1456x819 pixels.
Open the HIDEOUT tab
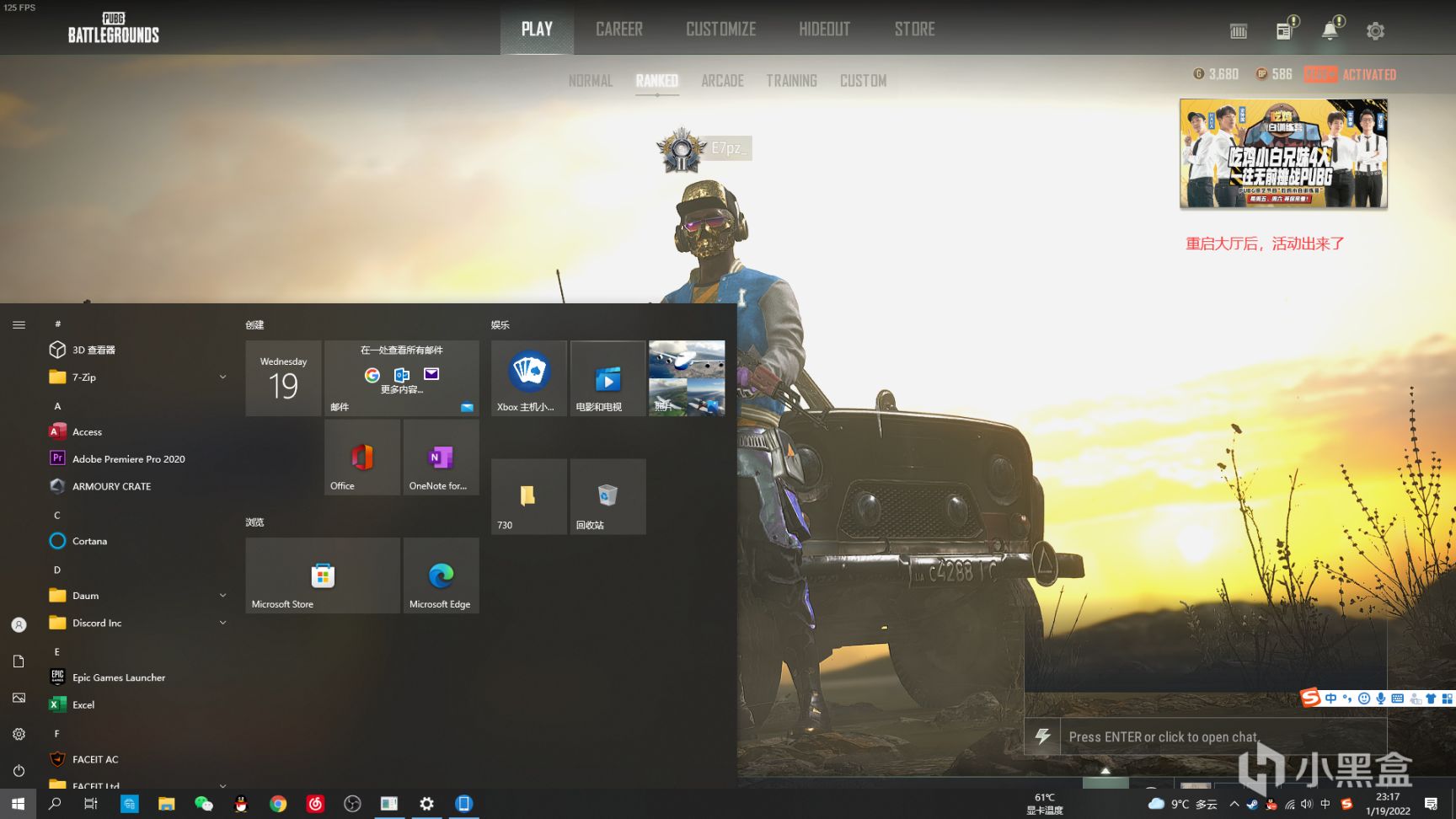pos(825,29)
